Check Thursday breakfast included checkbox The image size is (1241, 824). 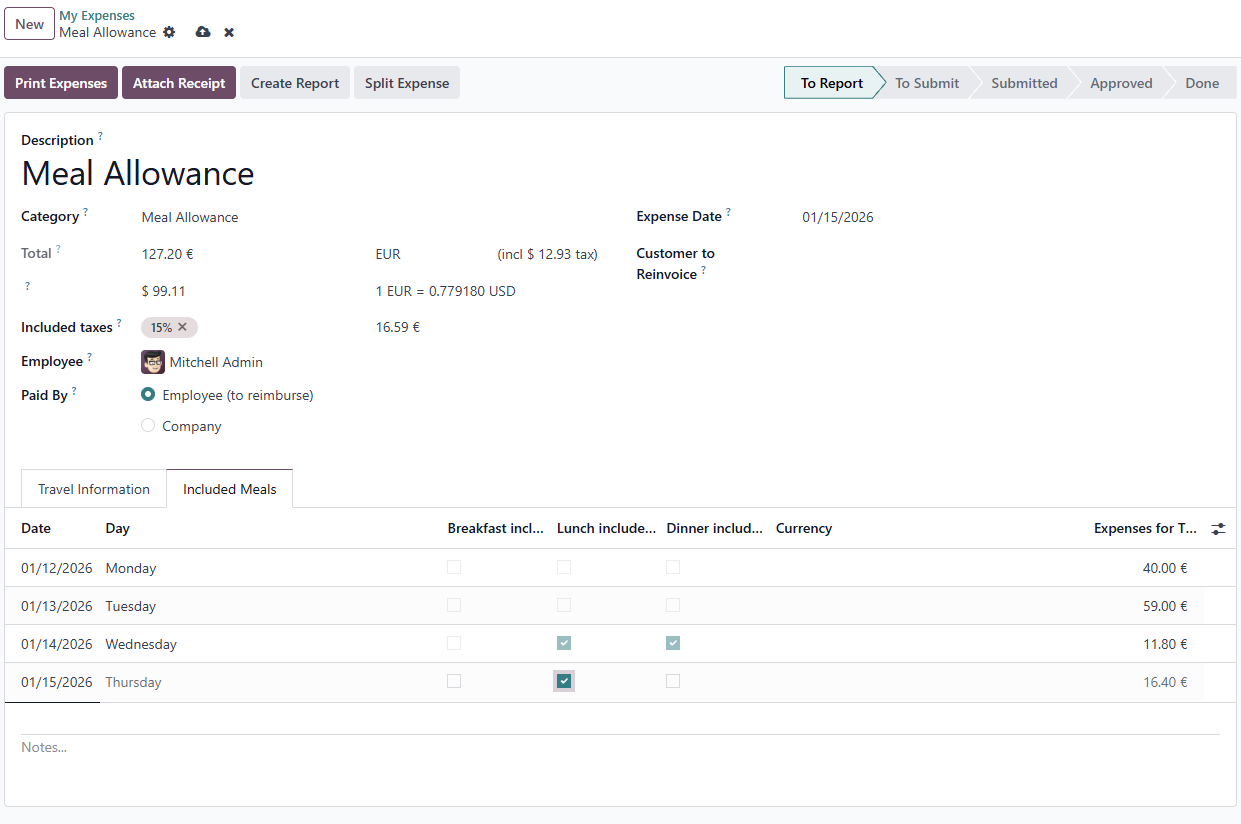(454, 681)
